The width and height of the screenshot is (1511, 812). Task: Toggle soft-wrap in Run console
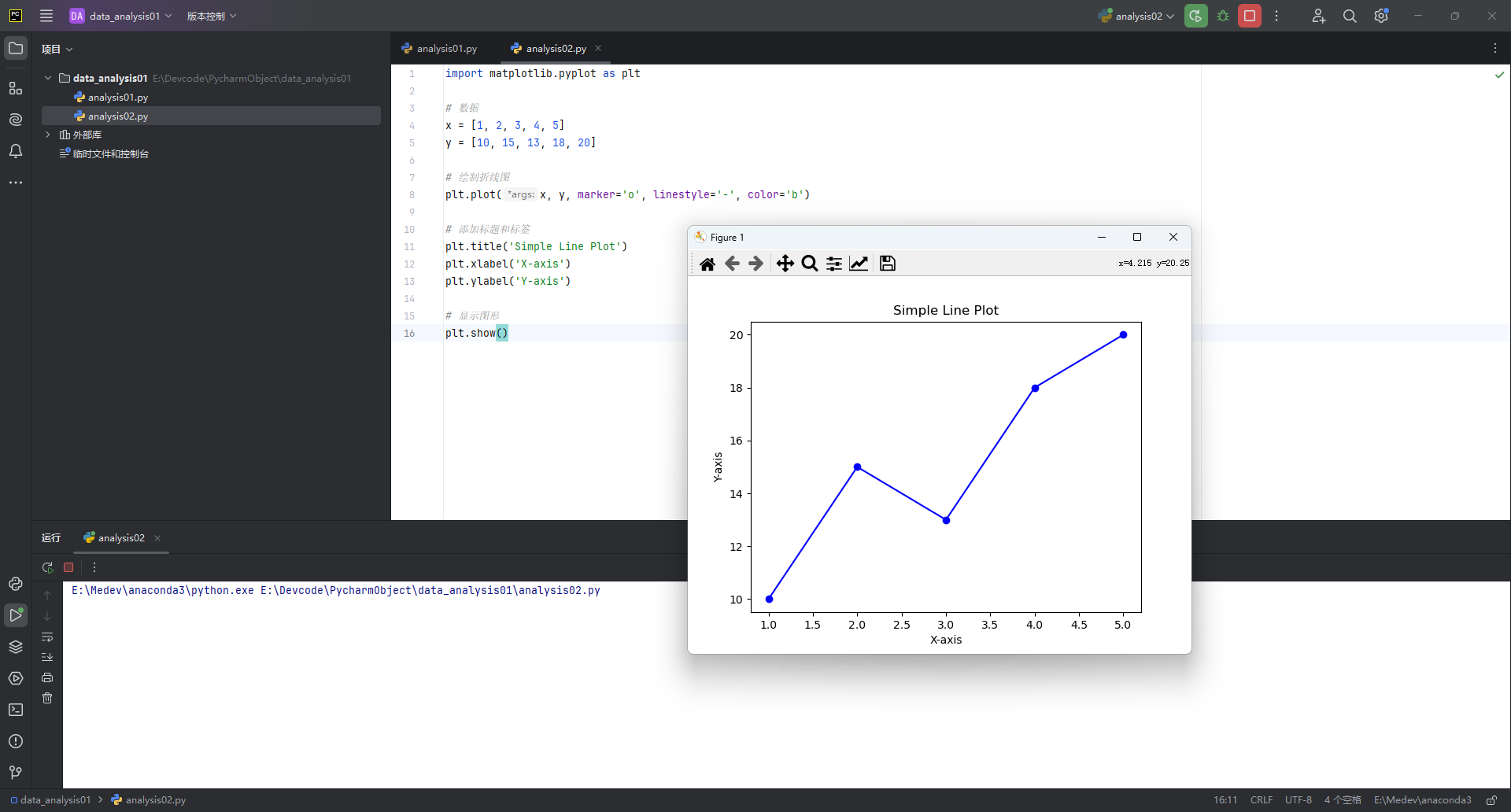[x=47, y=637]
